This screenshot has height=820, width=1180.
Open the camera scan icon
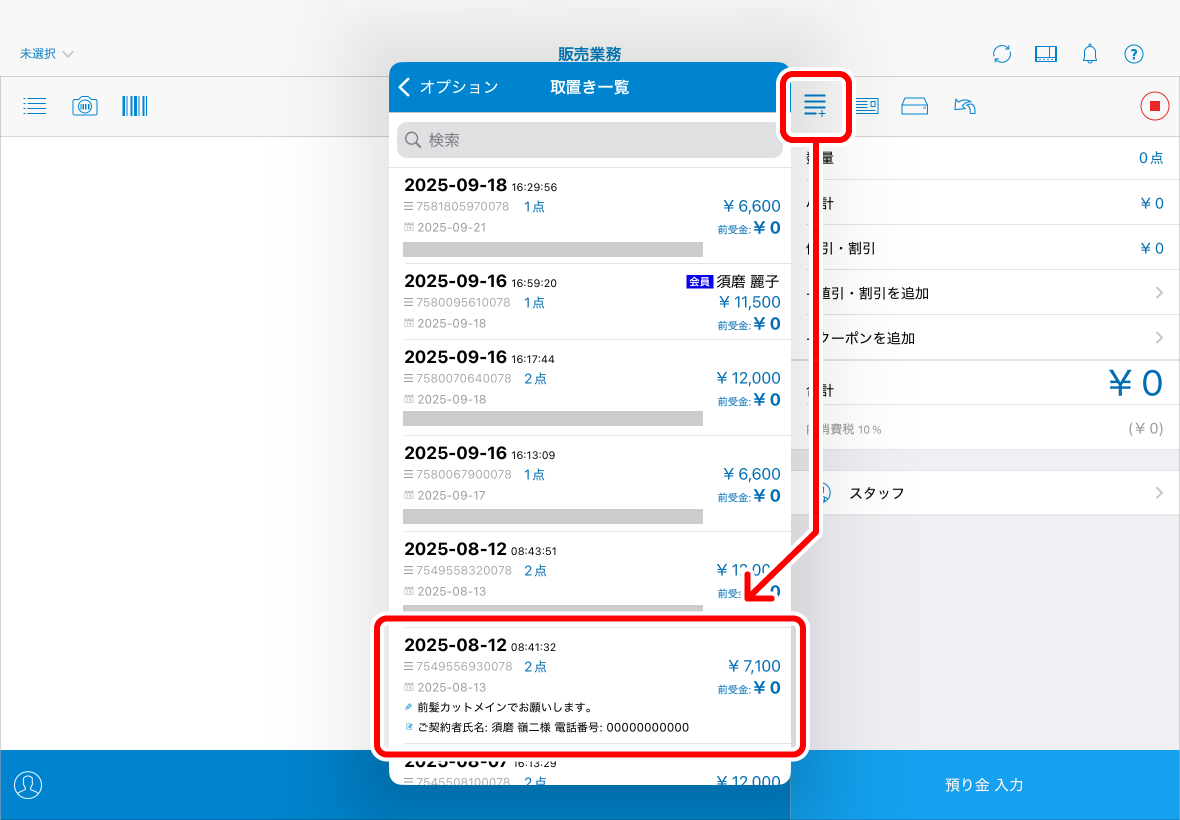click(x=85, y=106)
